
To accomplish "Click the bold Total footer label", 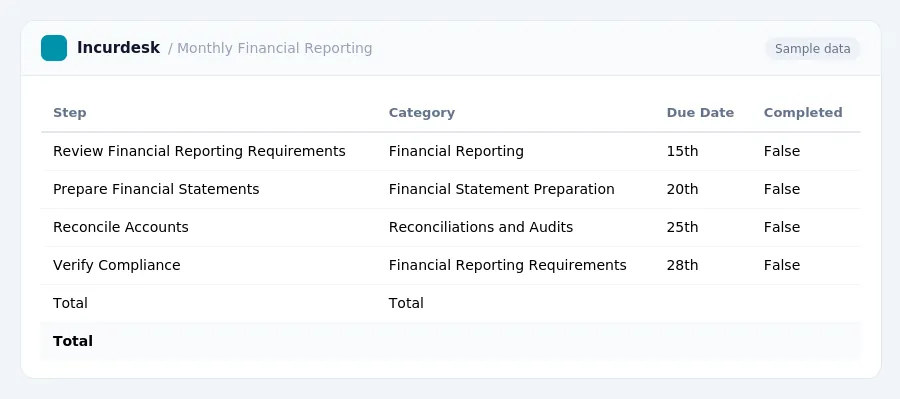I will click(73, 341).
